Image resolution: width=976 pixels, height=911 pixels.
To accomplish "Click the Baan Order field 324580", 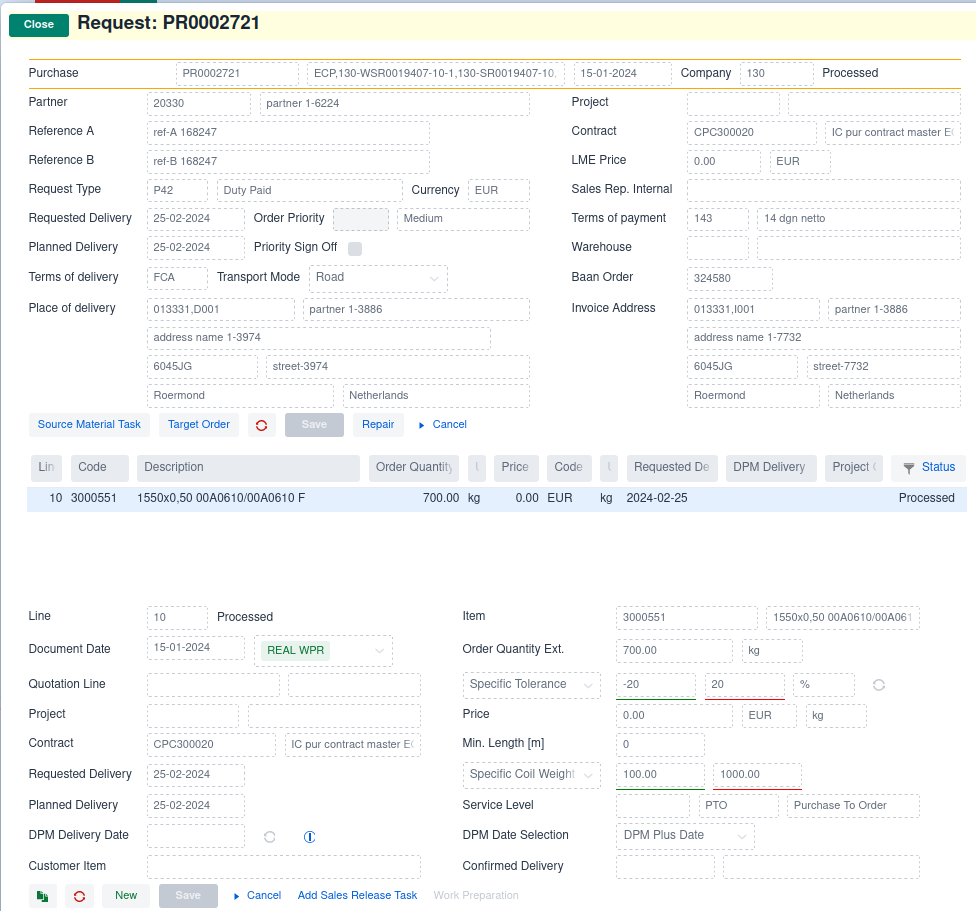I will tap(730, 279).
